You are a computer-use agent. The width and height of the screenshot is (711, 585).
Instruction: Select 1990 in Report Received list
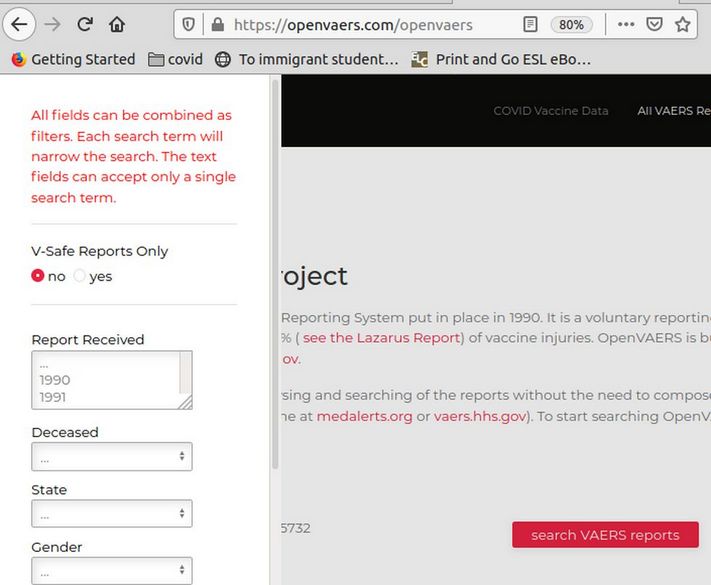(x=55, y=380)
